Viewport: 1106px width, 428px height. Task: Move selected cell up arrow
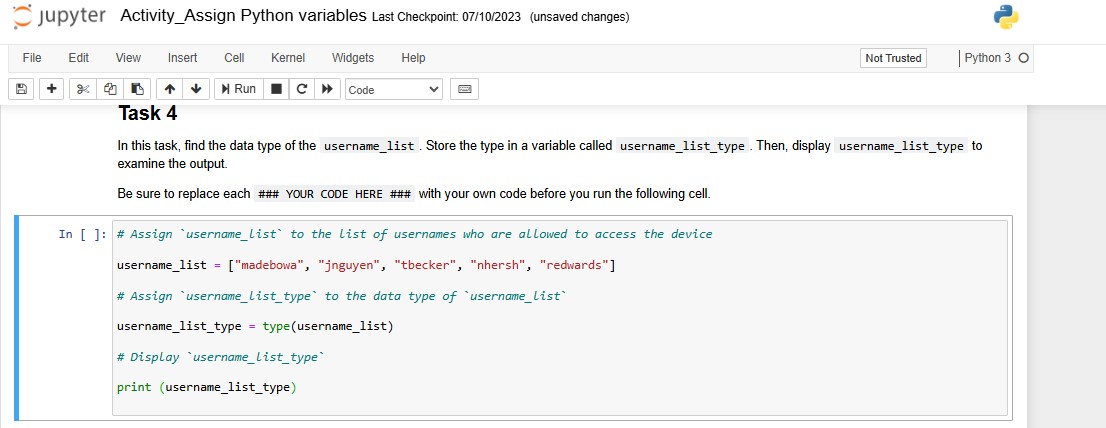pos(169,89)
